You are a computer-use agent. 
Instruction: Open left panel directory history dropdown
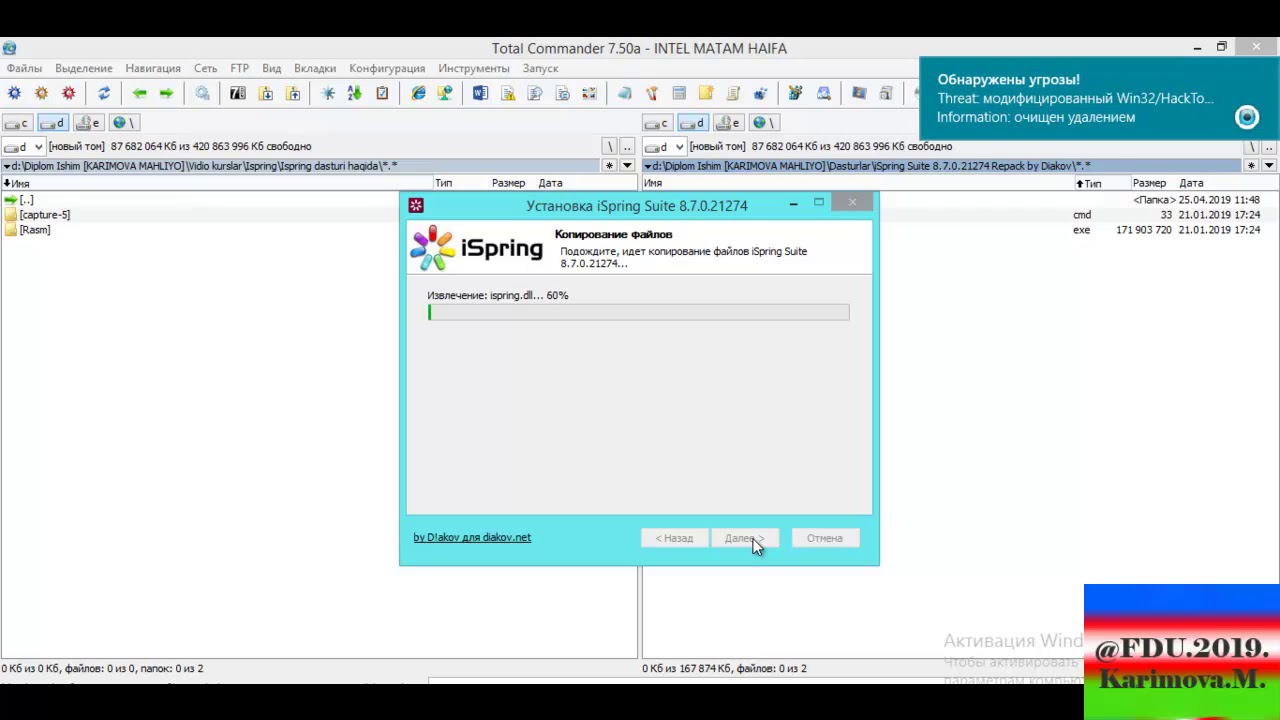click(627, 166)
